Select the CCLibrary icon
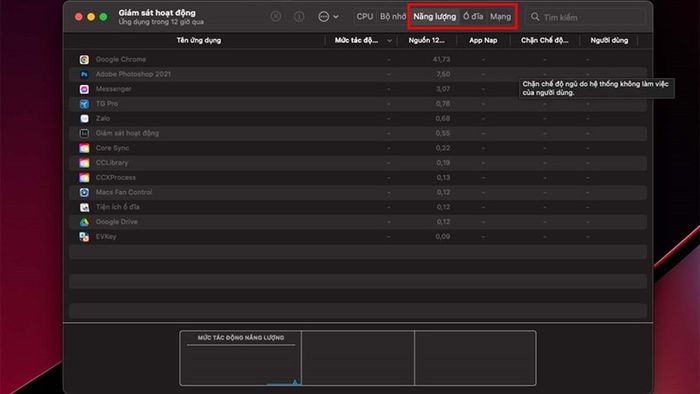The width and height of the screenshot is (700, 394). [x=84, y=163]
